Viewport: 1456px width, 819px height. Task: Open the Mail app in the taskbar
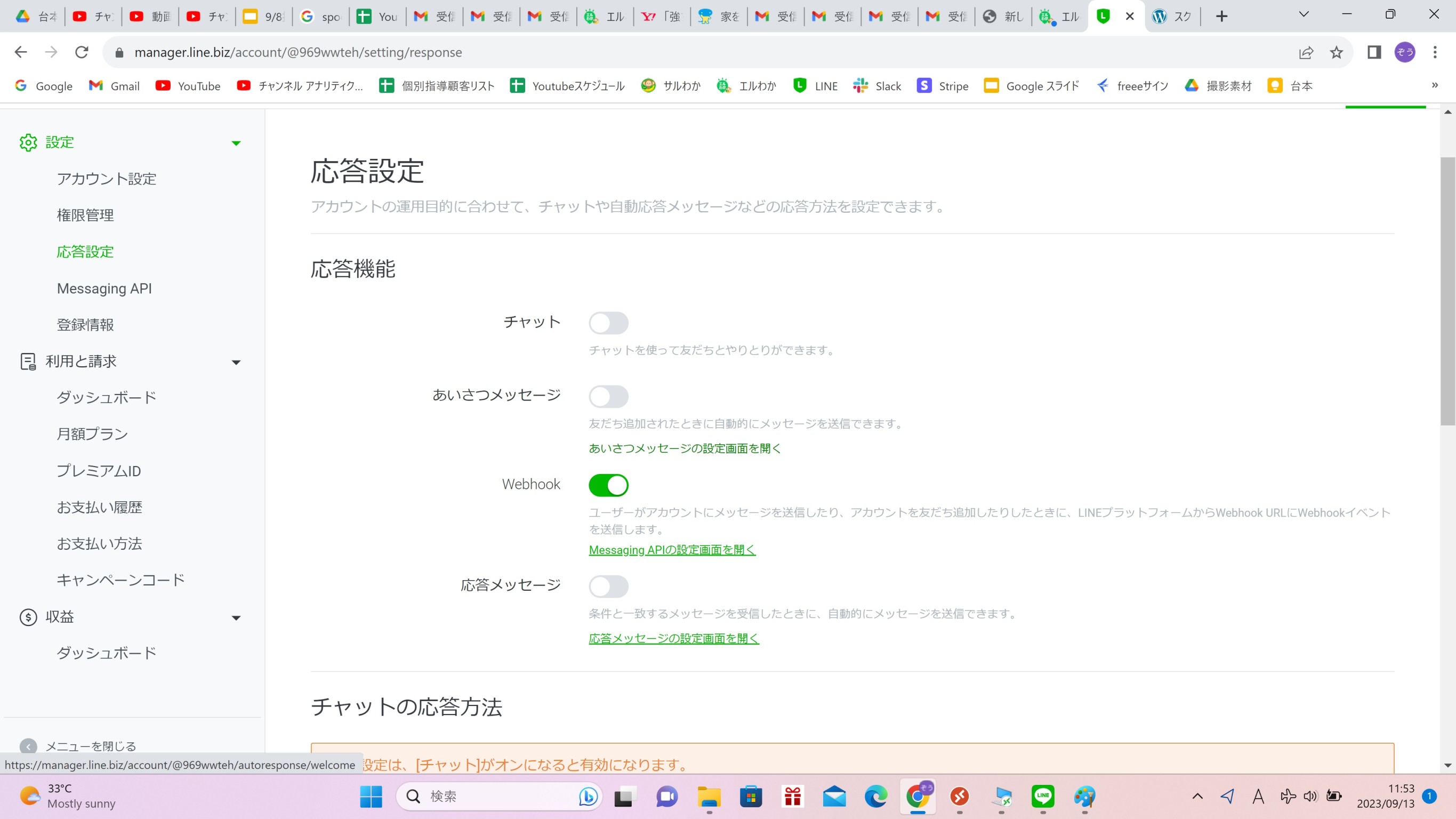pos(834,797)
